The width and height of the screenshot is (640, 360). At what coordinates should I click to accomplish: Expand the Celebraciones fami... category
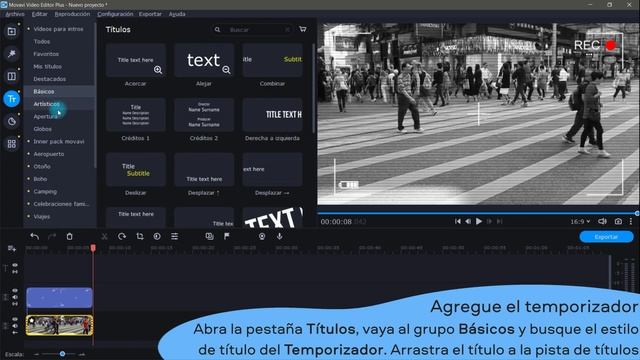pyautogui.click(x=29, y=204)
